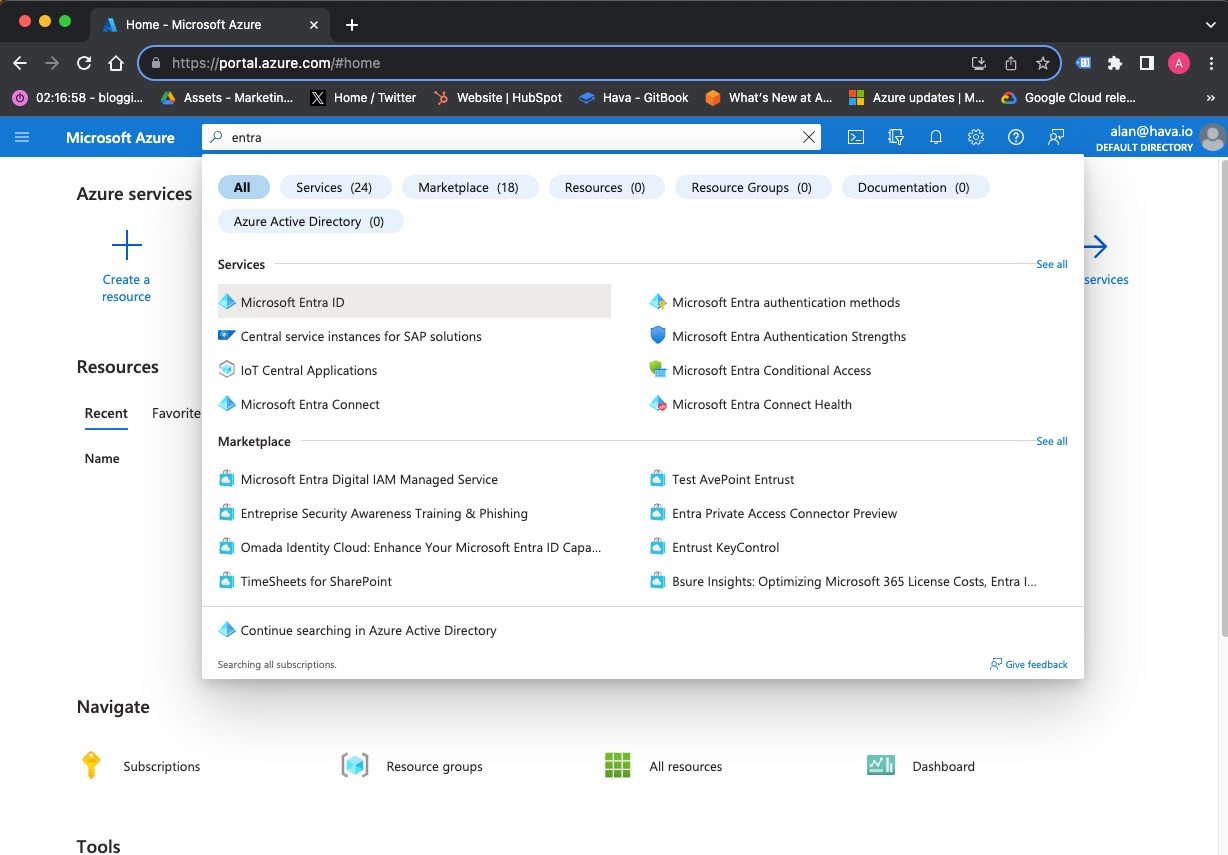Open the Cloud Shell icon
This screenshot has width=1228, height=855.
tap(856, 138)
